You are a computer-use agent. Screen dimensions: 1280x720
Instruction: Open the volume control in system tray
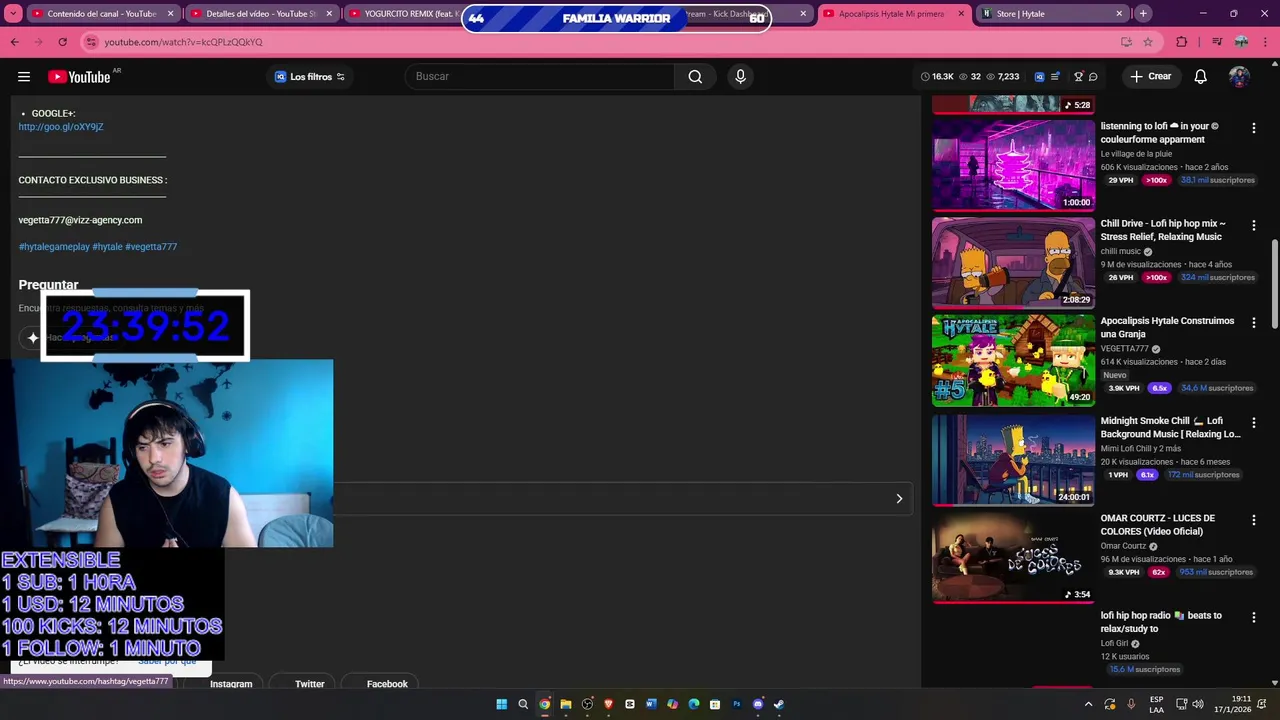[1198, 704]
